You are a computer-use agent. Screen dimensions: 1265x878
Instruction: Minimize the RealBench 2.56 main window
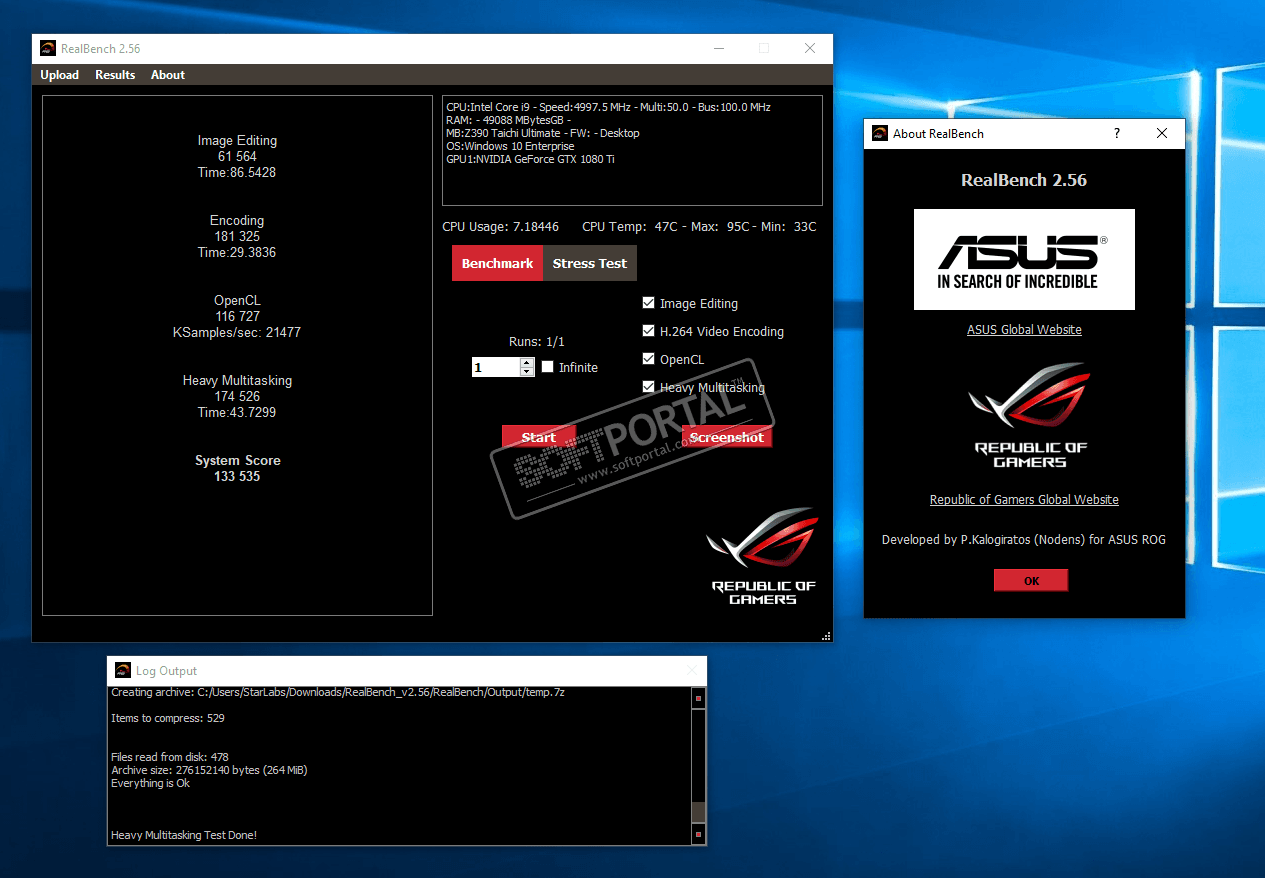pyautogui.click(x=718, y=48)
